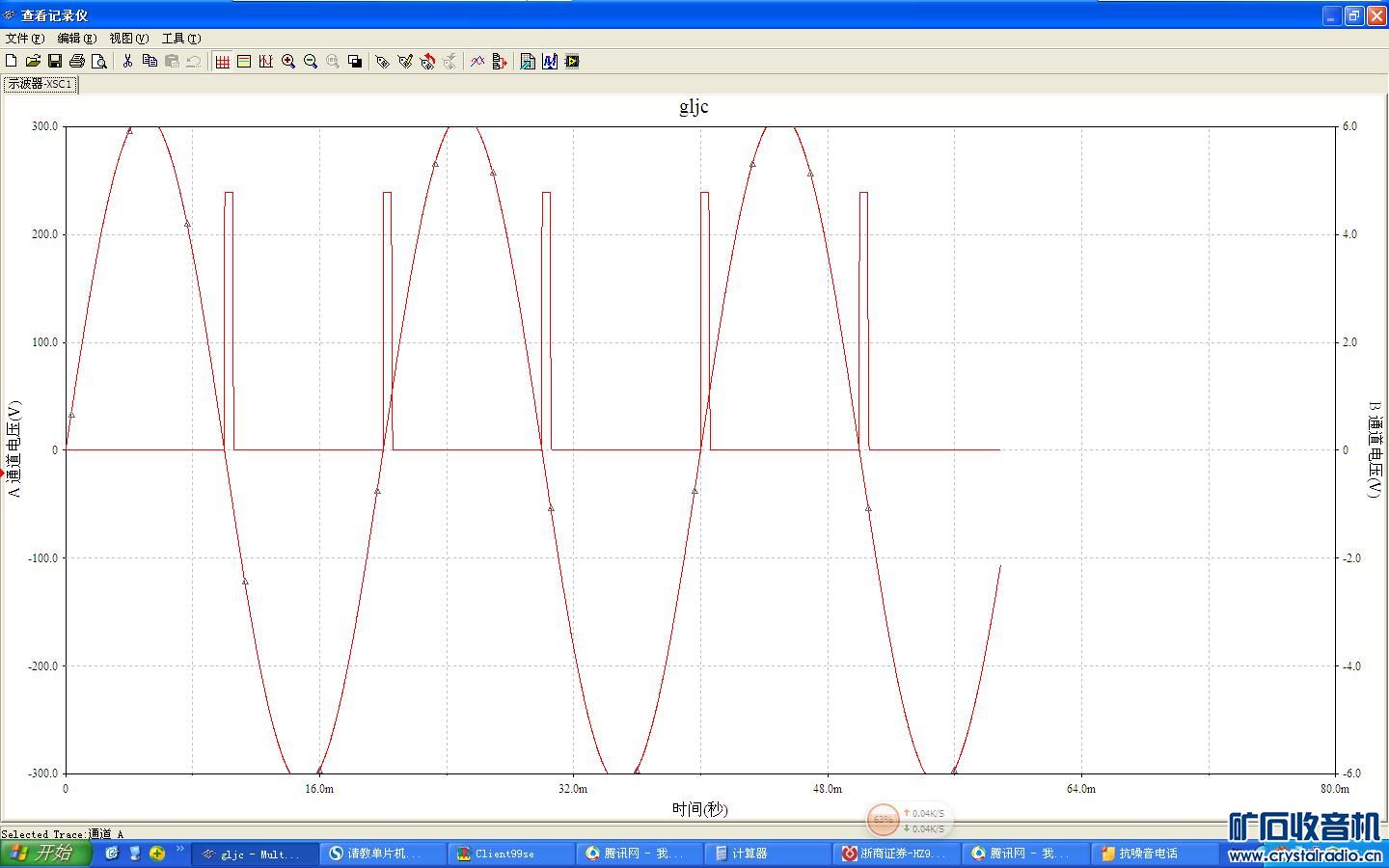Viewport: 1389px width, 868px height.
Task: Click the open file folder icon
Action: point(33,61)
